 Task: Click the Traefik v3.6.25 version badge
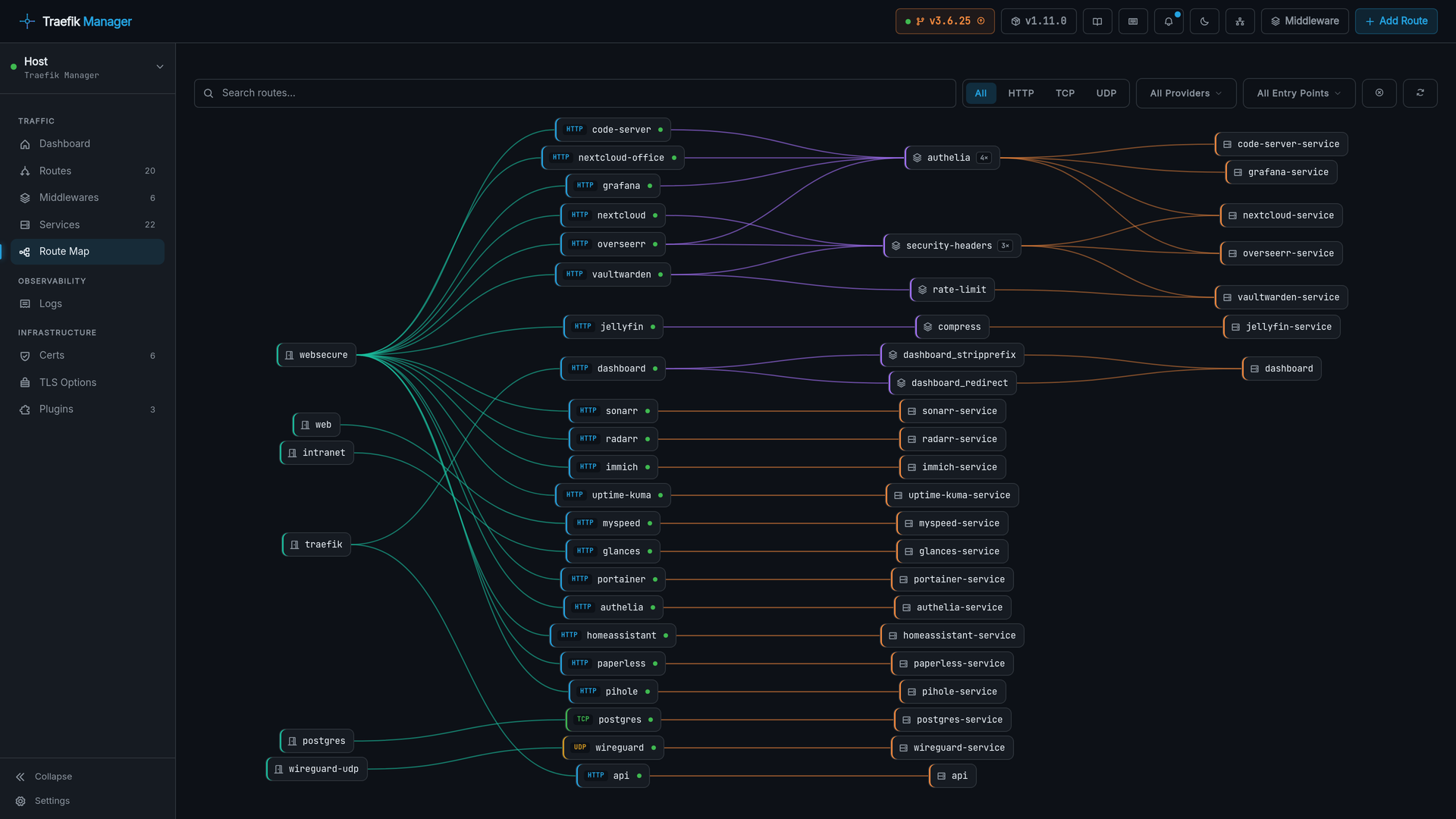[945, 21]
